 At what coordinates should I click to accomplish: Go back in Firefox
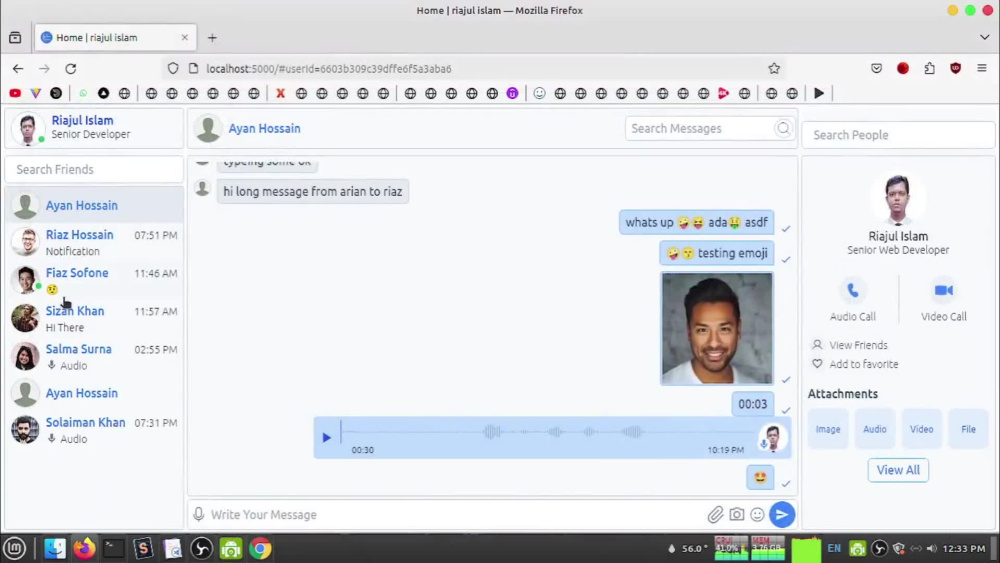click(18, 68)
